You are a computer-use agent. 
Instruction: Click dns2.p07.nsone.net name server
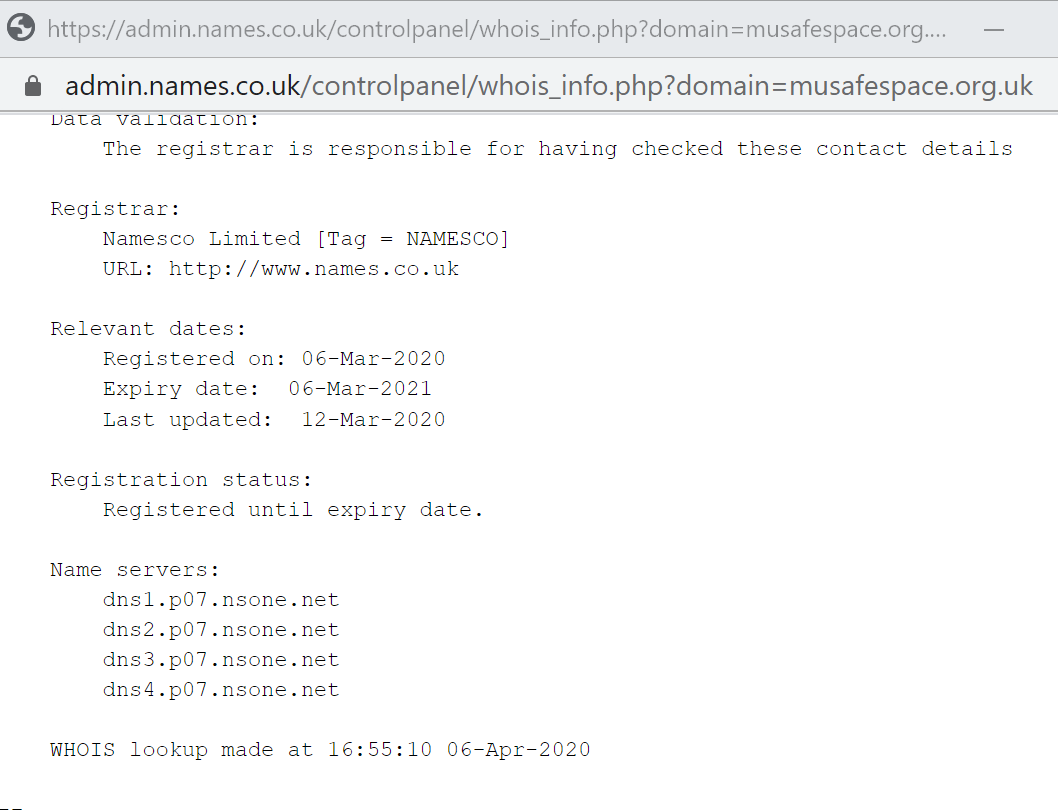pos(221,630)
